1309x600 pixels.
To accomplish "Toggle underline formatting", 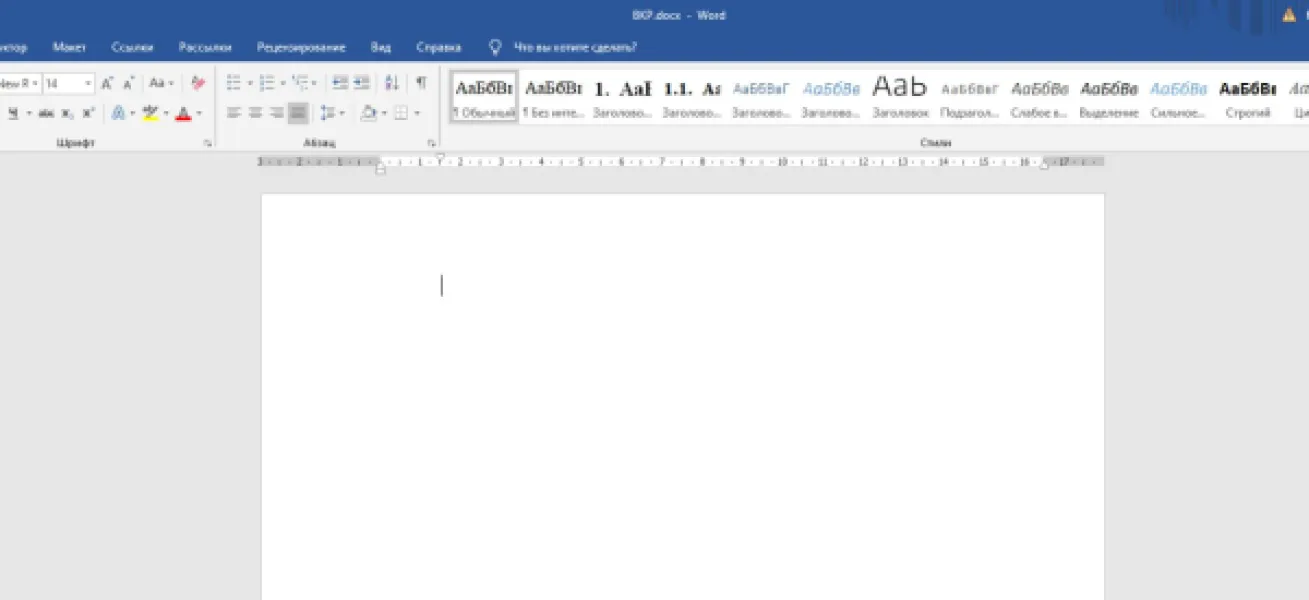I will 14,113.
